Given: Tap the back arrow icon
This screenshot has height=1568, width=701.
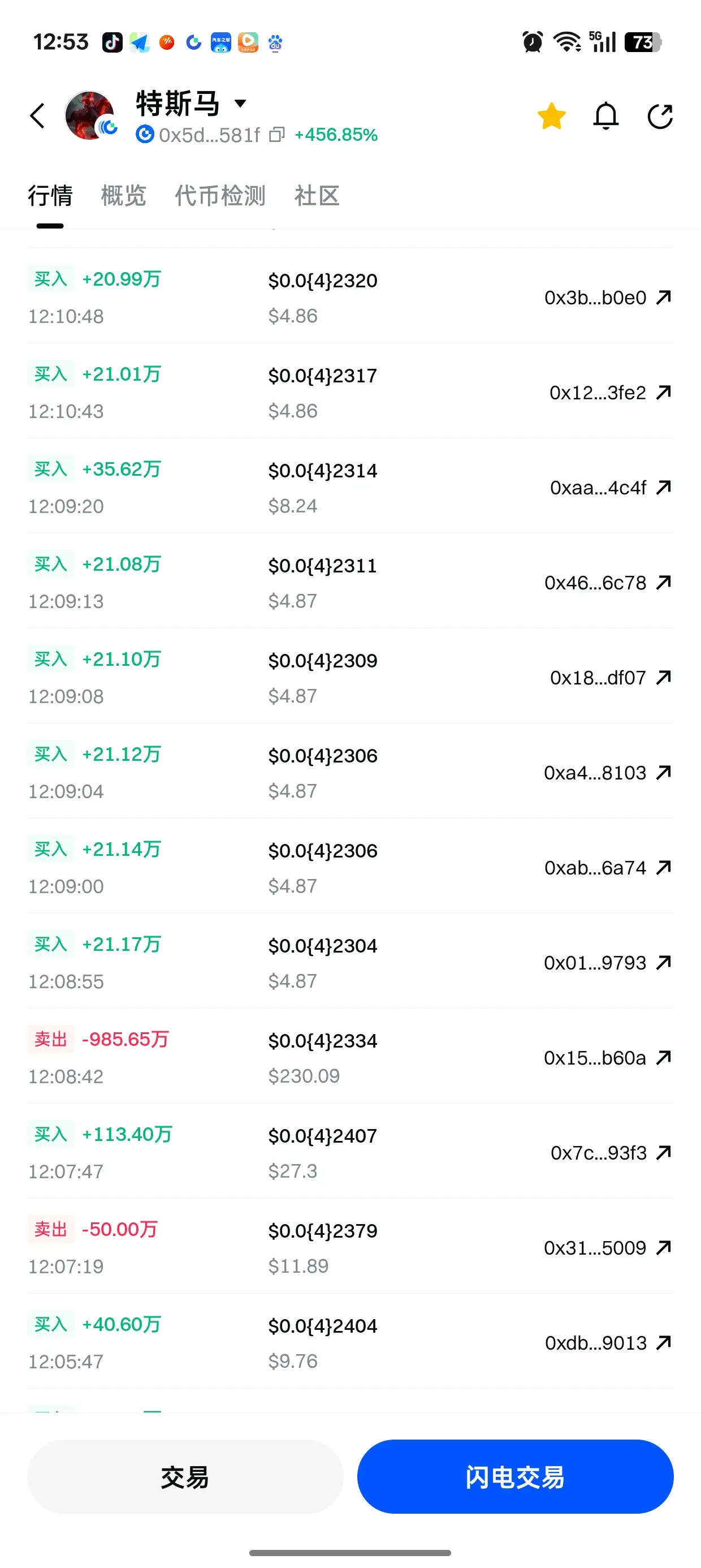Looking at the screenshot, I should tap(38, 115).
